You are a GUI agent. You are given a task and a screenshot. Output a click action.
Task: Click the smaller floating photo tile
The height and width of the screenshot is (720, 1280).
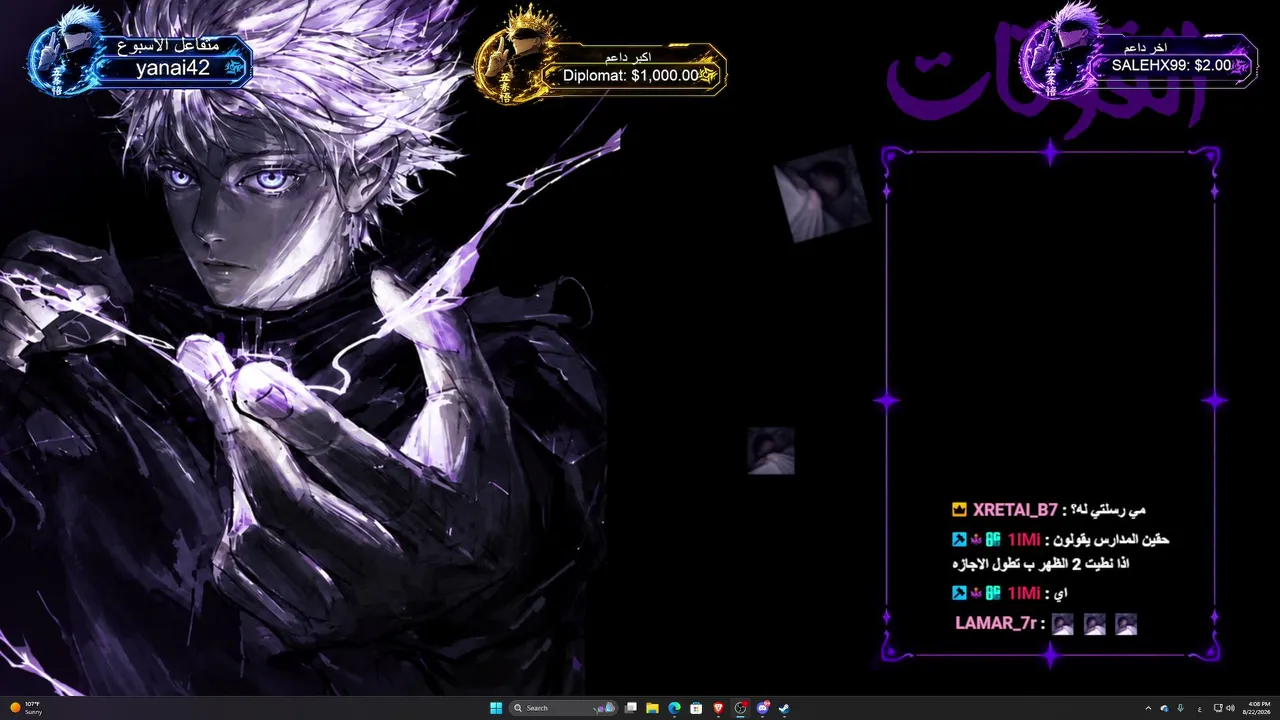(x=771, y=450)
